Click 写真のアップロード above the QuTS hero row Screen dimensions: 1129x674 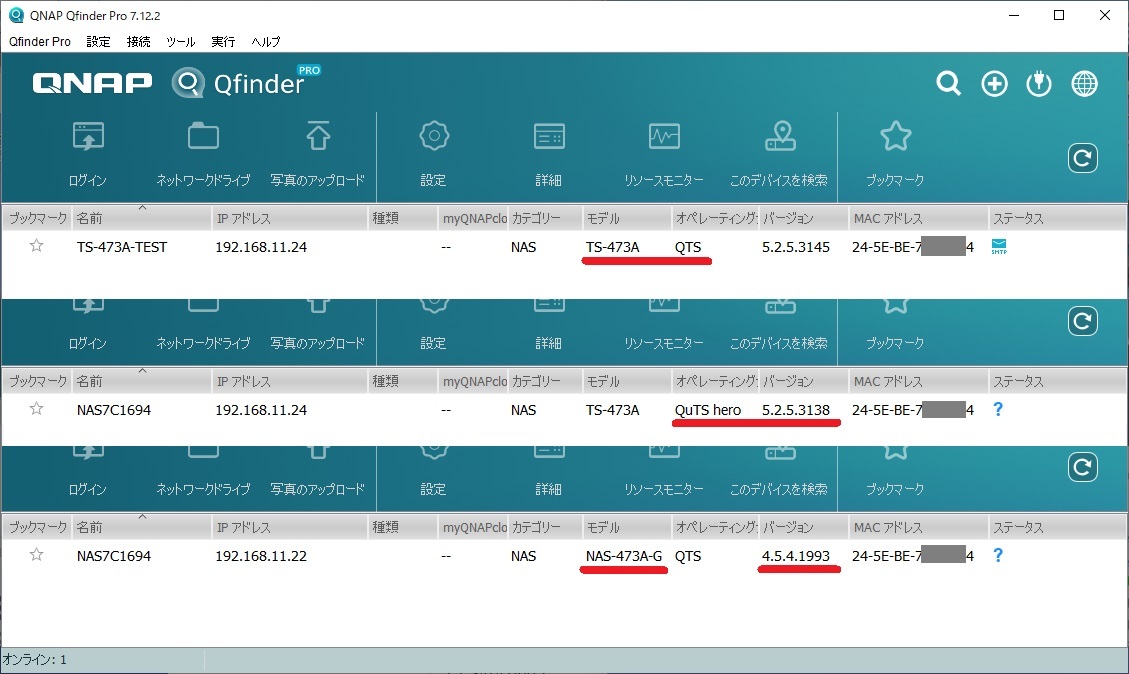(x=318, y=343)
